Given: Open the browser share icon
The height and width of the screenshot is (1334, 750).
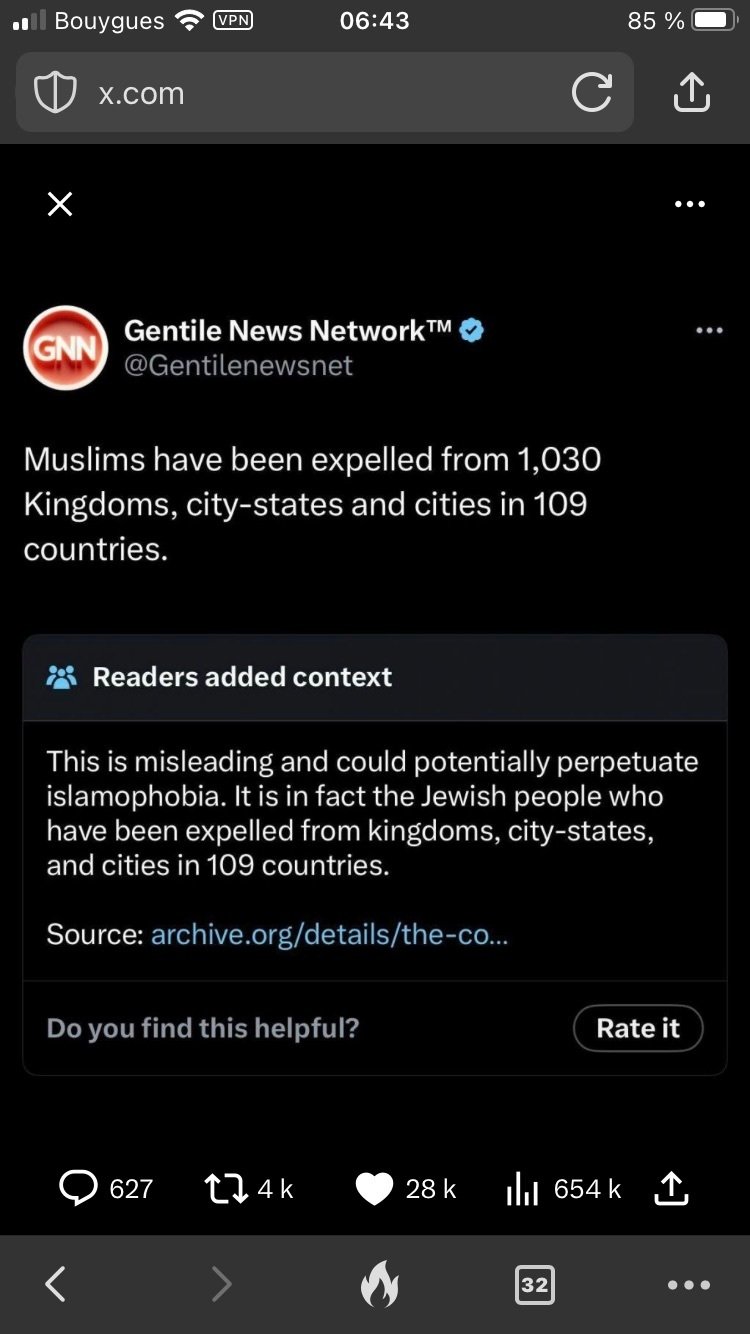Looking at the screenshot, I should click(691, 93).
